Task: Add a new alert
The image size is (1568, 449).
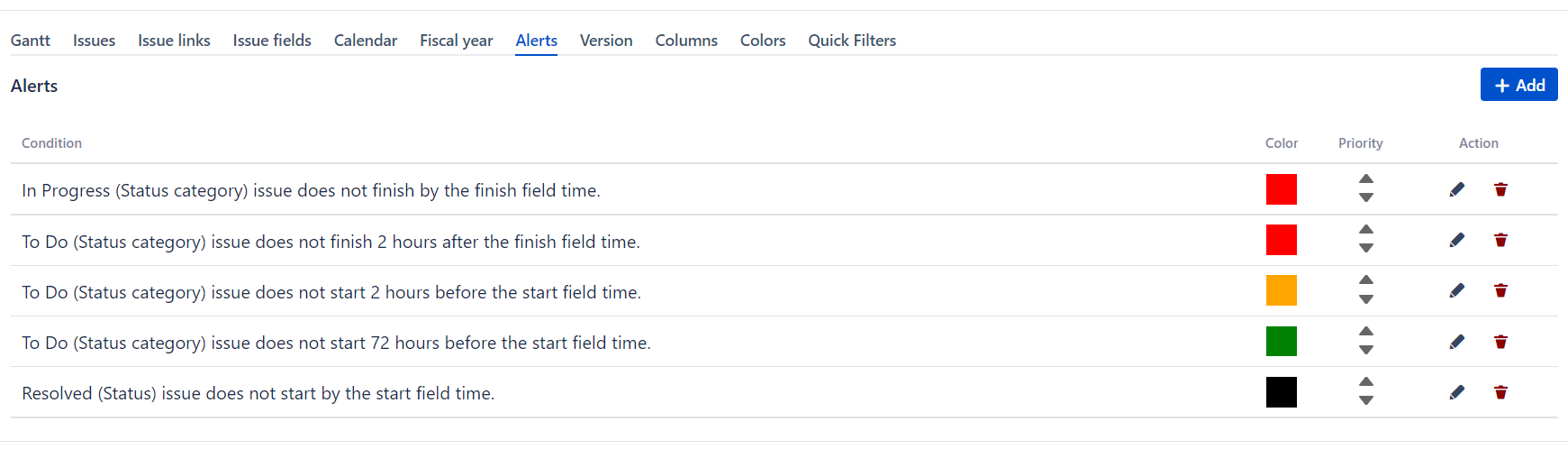Action: [x=1518, y=85]
